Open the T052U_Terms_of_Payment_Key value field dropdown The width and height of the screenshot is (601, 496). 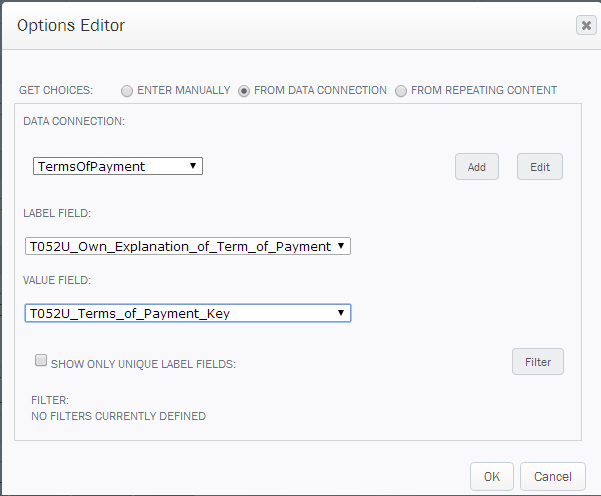coord(188,313)
